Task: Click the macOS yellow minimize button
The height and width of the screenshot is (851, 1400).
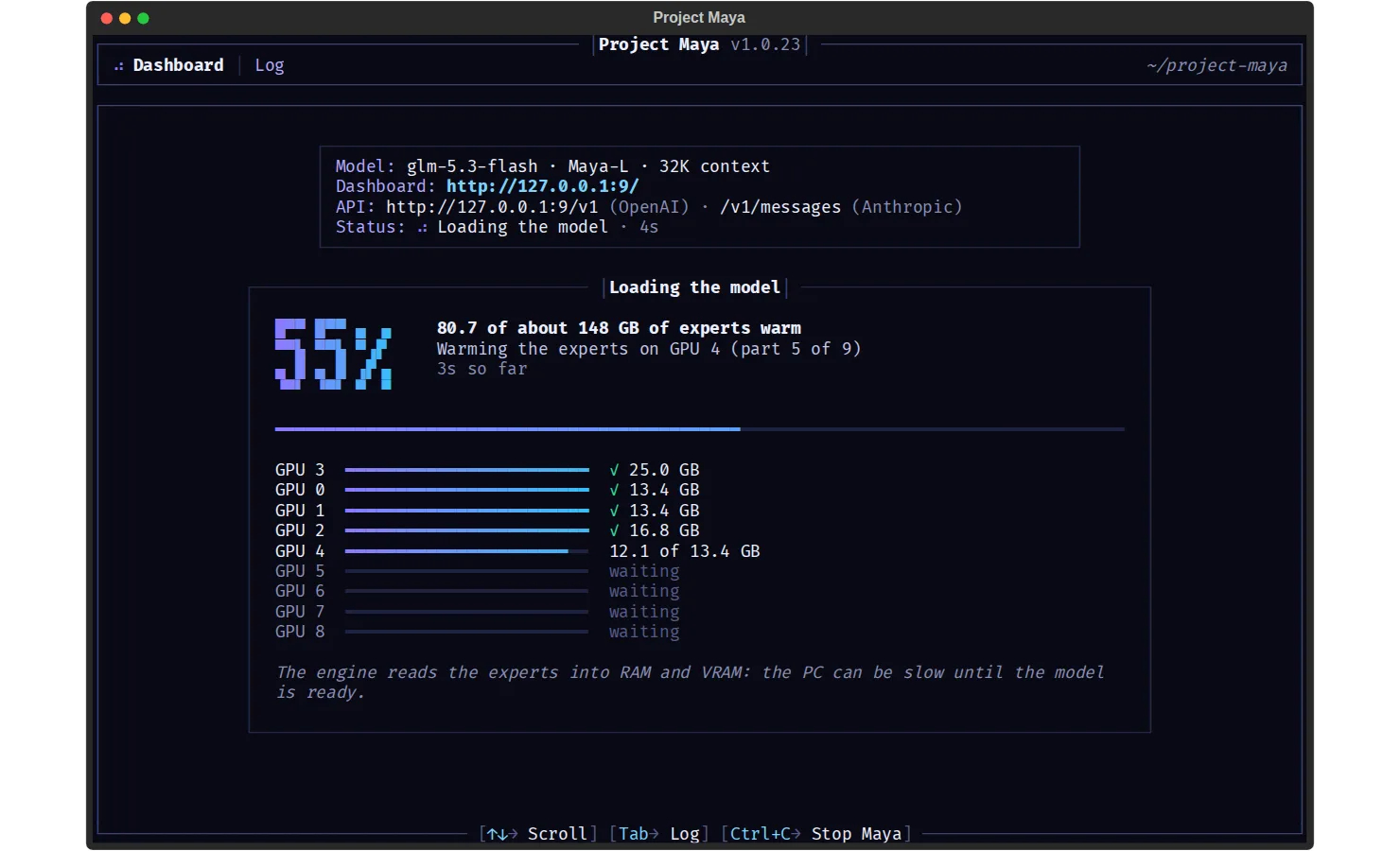Action: (x=125, y=18)
